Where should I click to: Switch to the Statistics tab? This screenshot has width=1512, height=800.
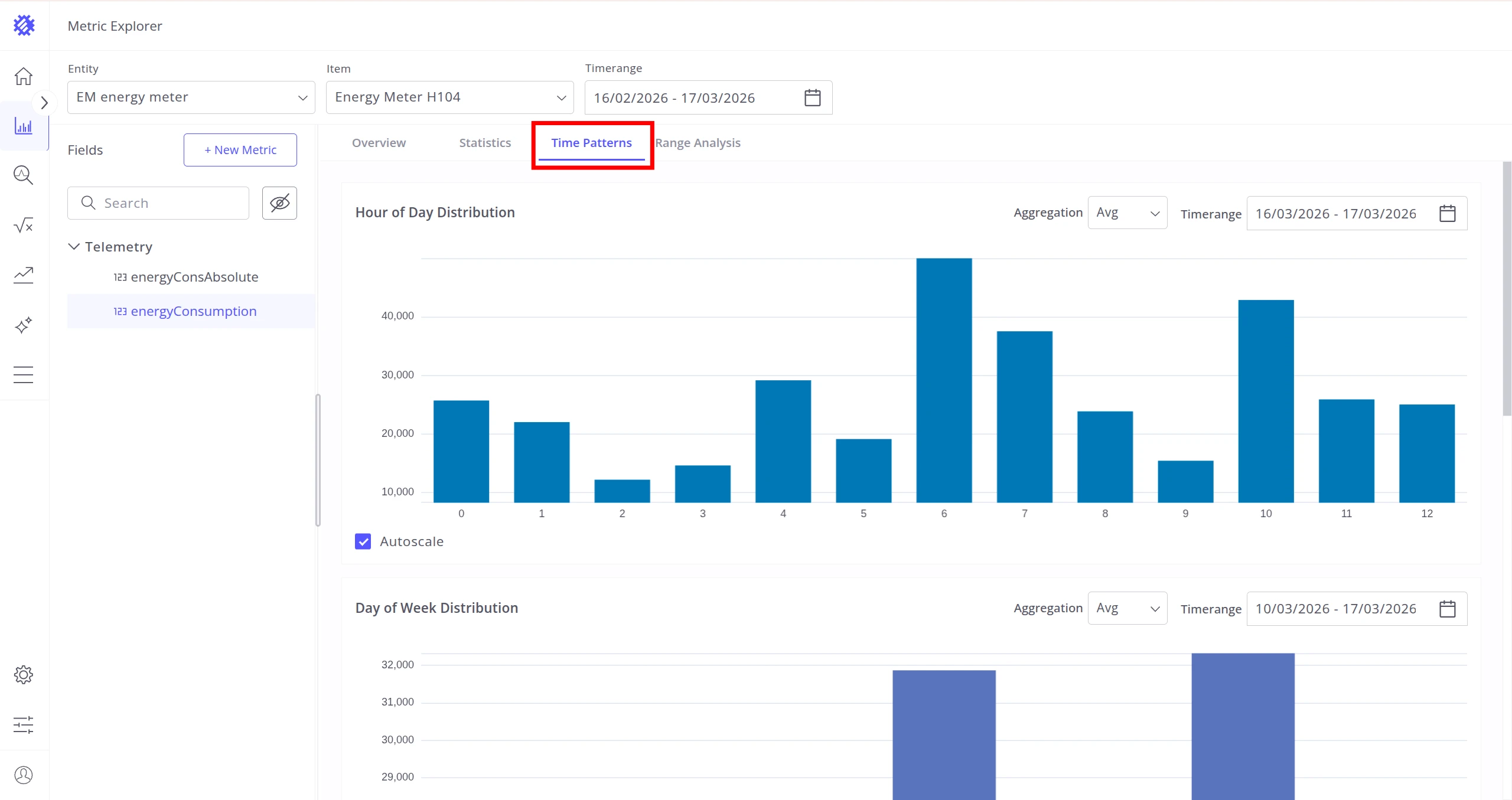pyautogui.click(x=485, y=143)
